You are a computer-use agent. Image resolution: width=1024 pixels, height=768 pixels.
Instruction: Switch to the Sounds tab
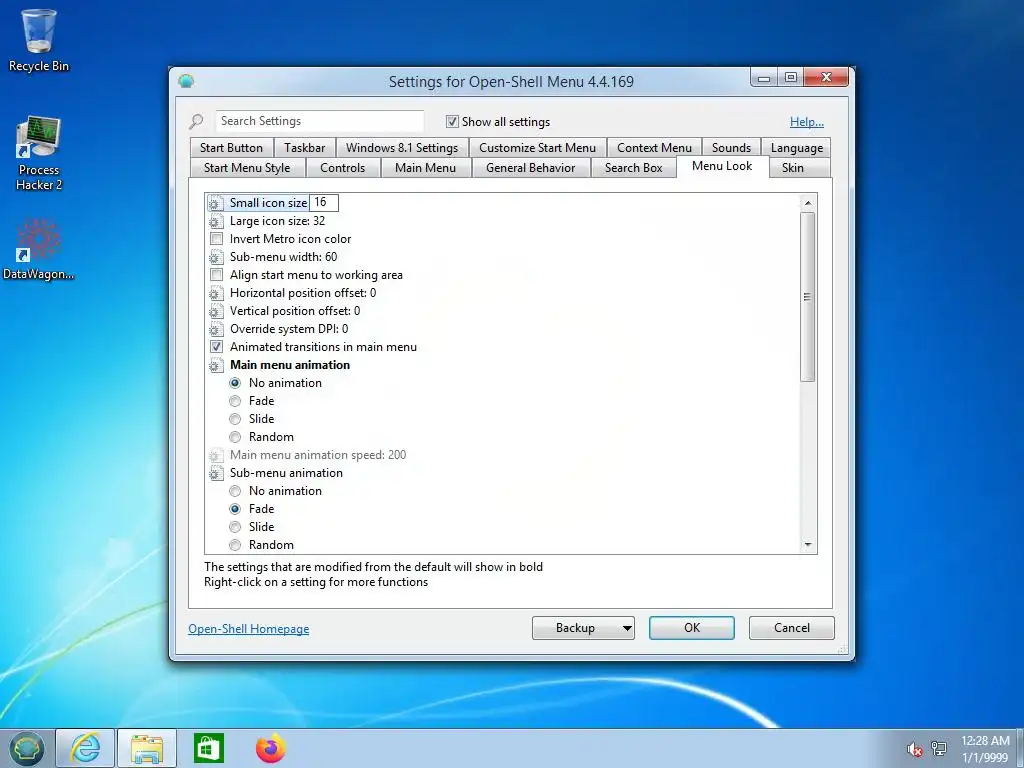731,148
